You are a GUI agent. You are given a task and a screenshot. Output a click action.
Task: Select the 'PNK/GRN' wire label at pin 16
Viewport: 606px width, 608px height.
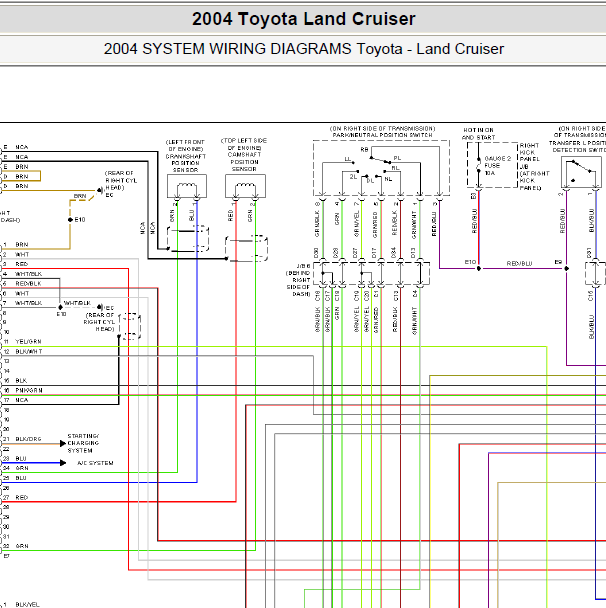point(29,390)
